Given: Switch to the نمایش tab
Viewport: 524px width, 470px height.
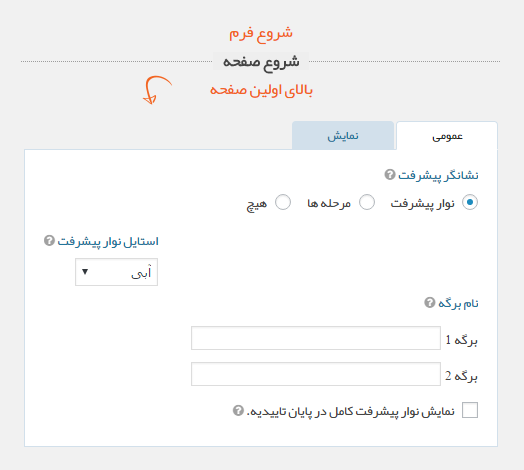Looking at the screenshot, I should tap(343, 135).
